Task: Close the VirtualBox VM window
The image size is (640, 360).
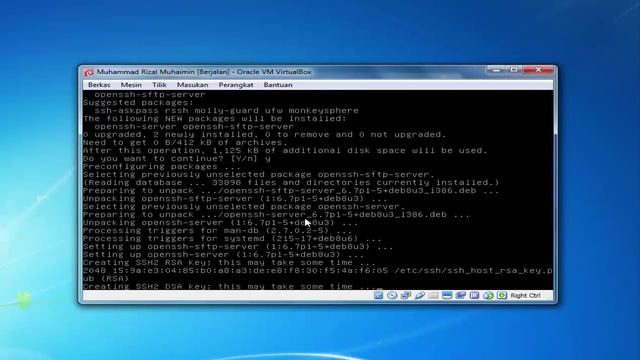Action: [538, 70]
